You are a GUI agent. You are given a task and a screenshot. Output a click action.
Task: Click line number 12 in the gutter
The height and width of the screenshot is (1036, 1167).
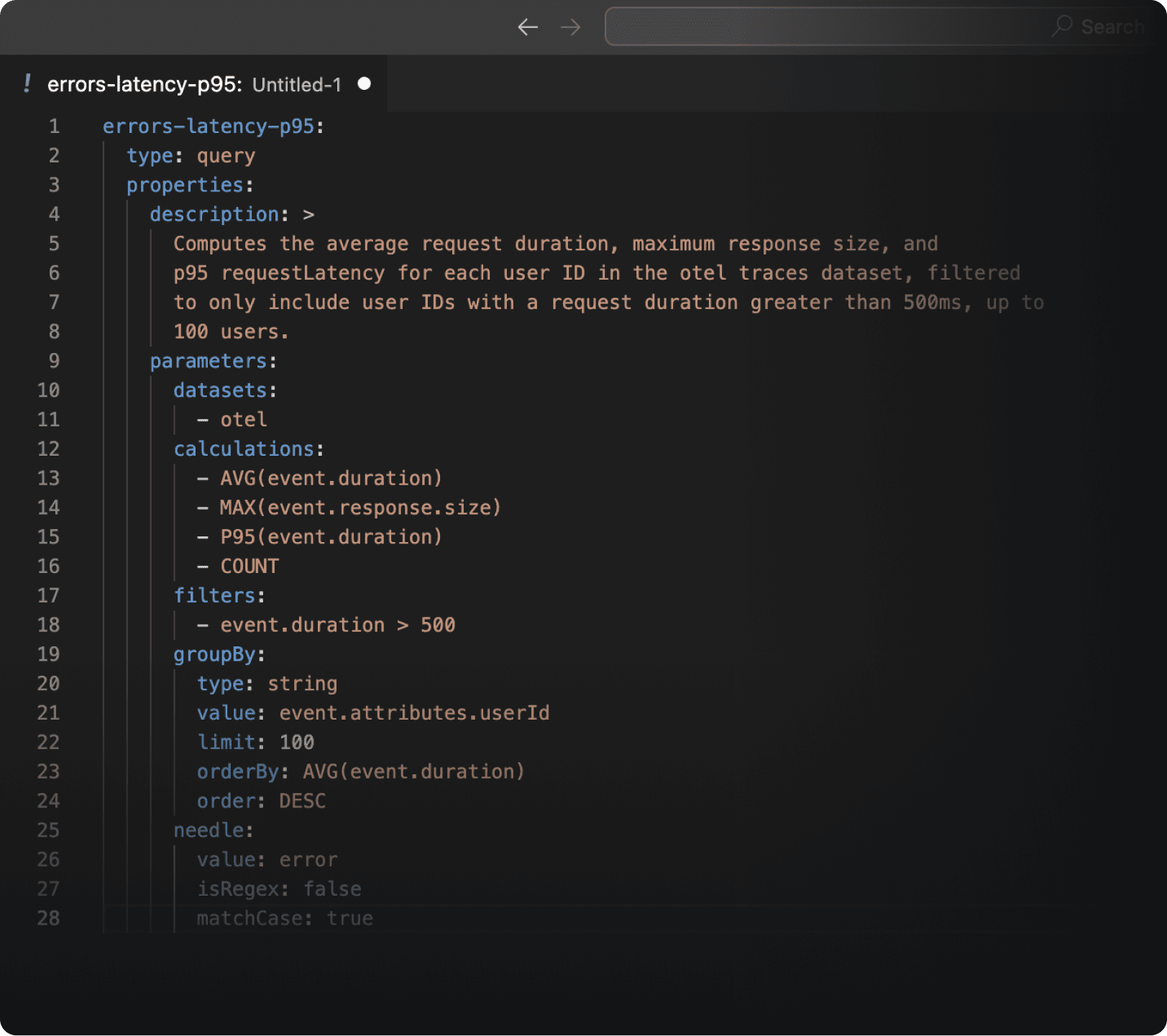(48, 449)
